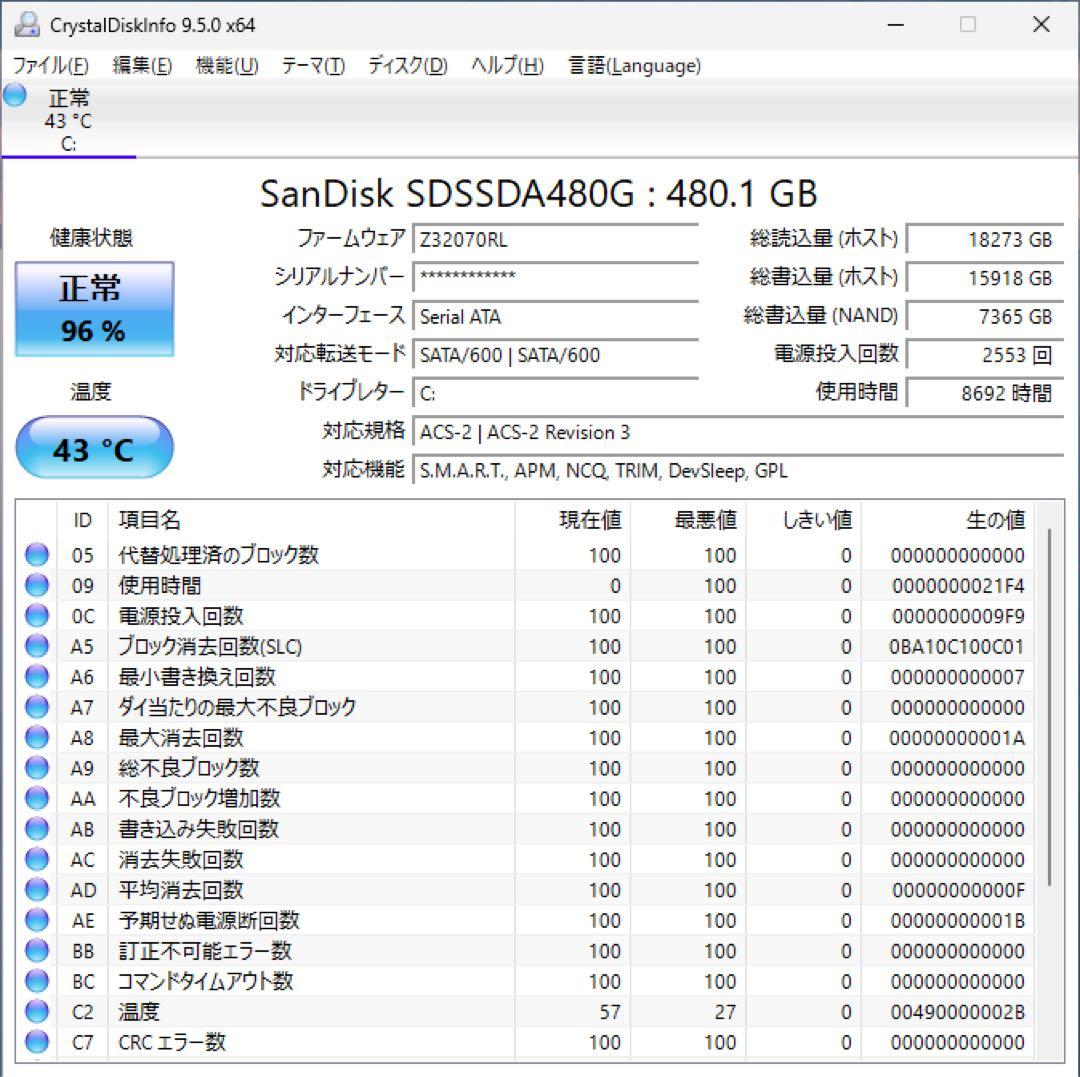Click the status circle for 使用時間 row 09
Image resolution: width=1080 pixels, height=1077 pixels.
coord(36,585)
